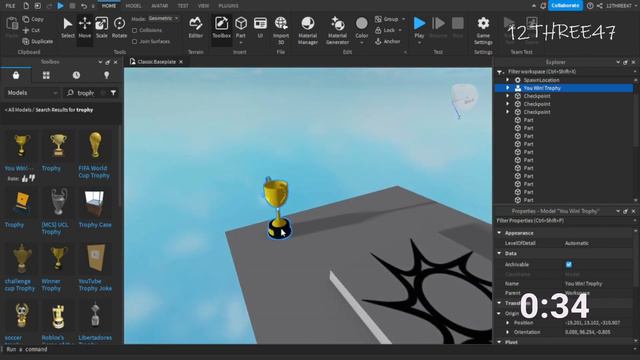Click the Group button
Screen dimensions: 640x360
point(387,19)
